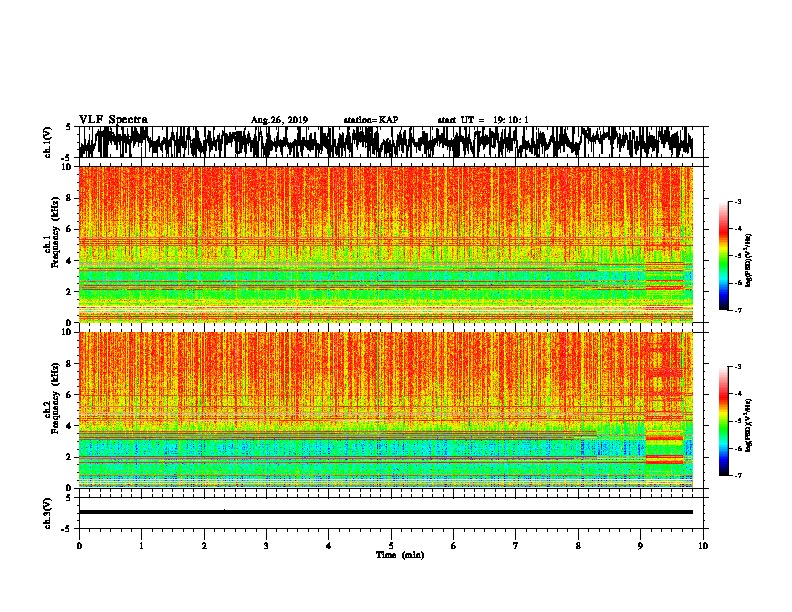792x612 pixels.
Task: Click time axis tick label "1"
Action: tap(141, 546)
